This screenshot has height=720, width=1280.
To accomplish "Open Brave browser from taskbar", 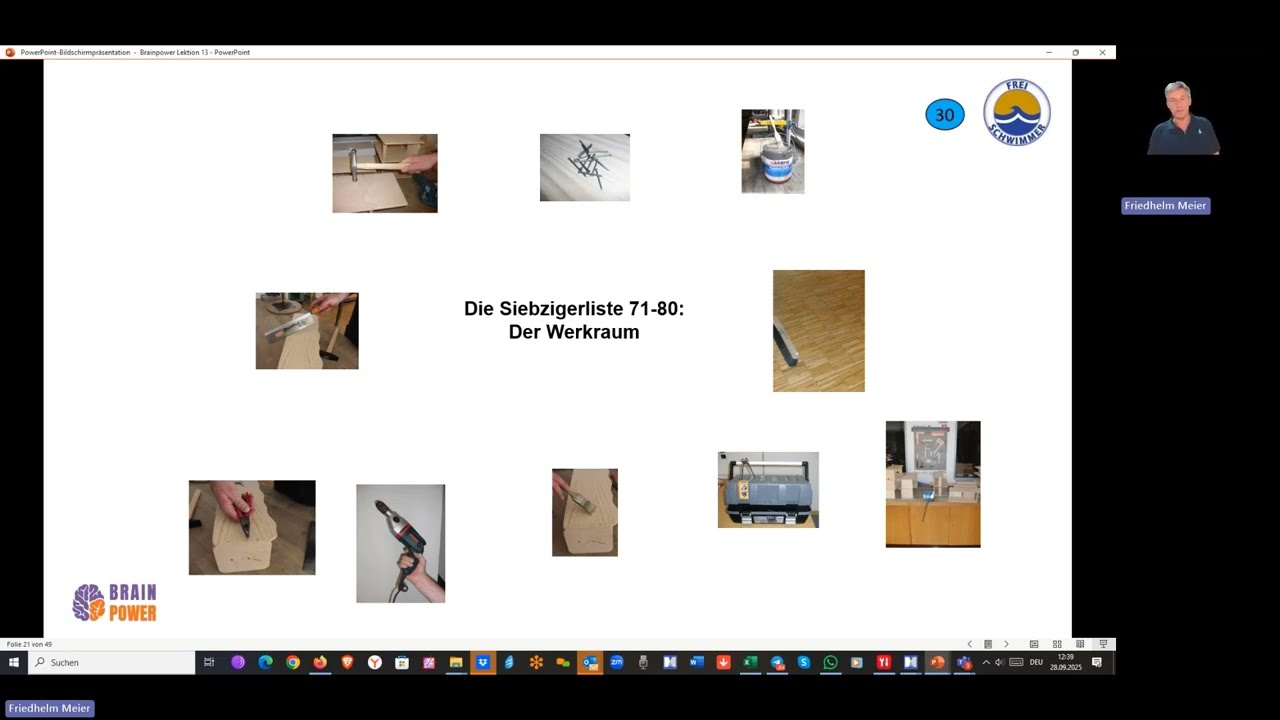I will click(347, 662).
